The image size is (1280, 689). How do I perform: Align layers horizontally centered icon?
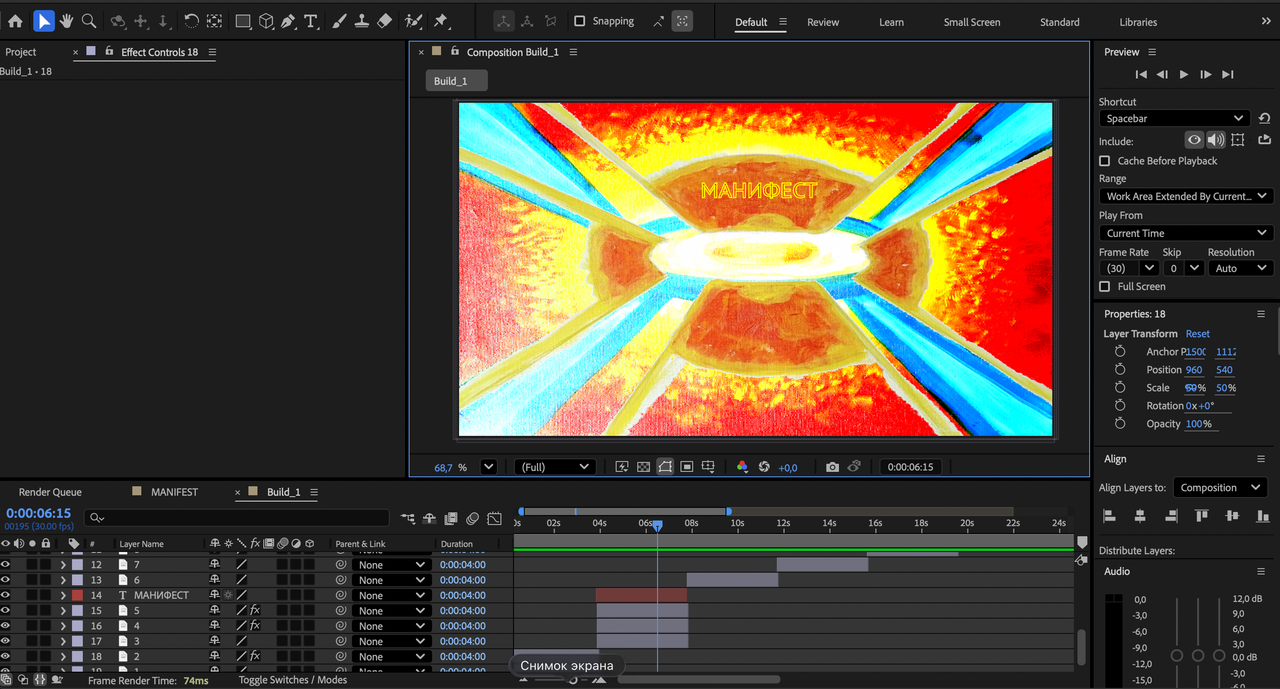click(1140, 516)
